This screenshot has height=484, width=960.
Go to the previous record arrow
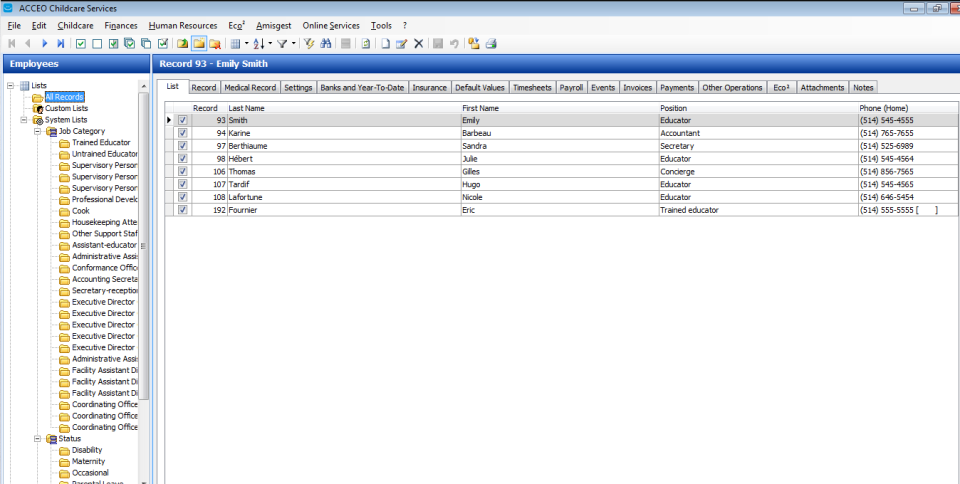click(x=28, y=43)
